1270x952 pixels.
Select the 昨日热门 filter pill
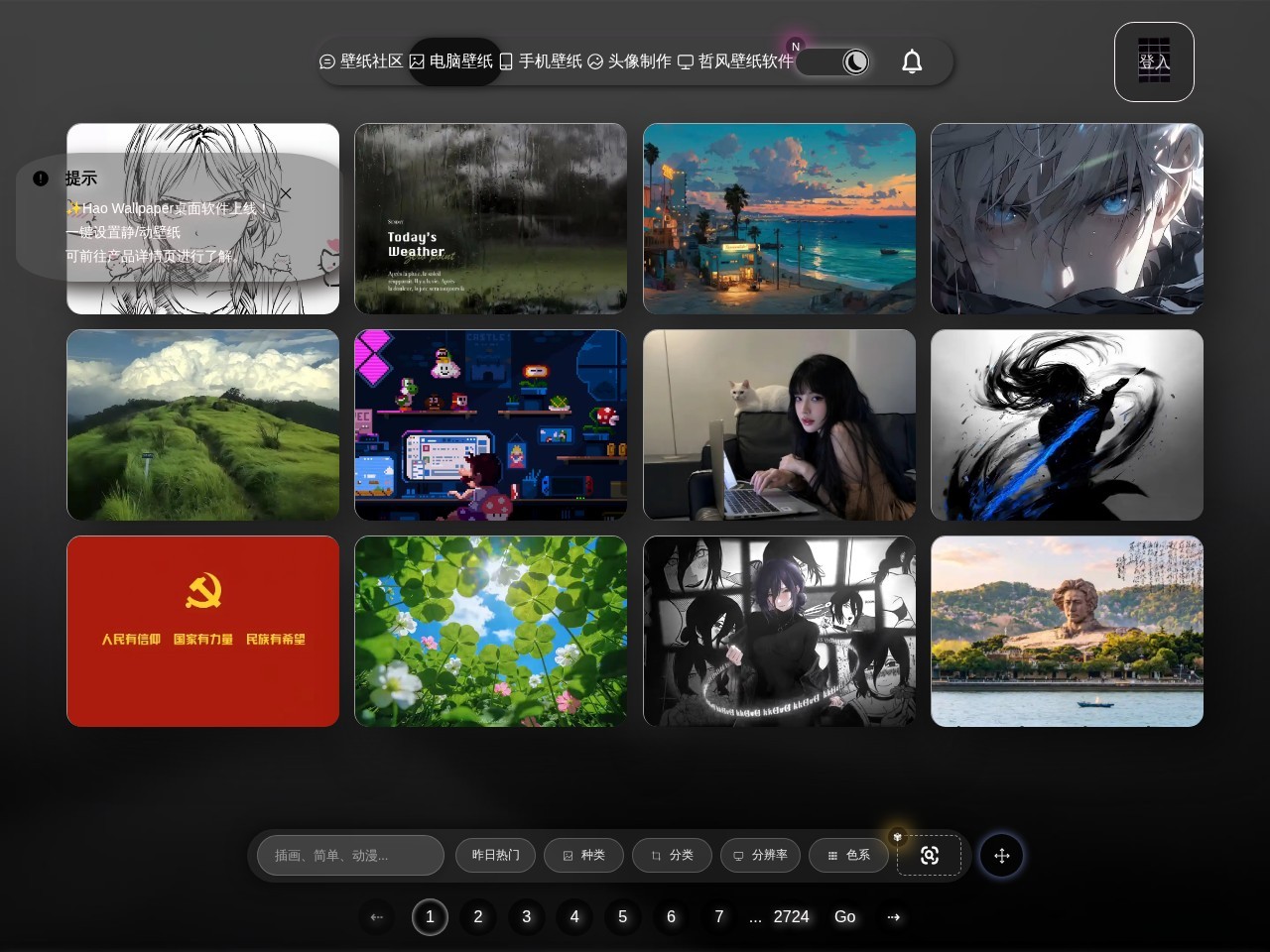[x=495, y=855]
